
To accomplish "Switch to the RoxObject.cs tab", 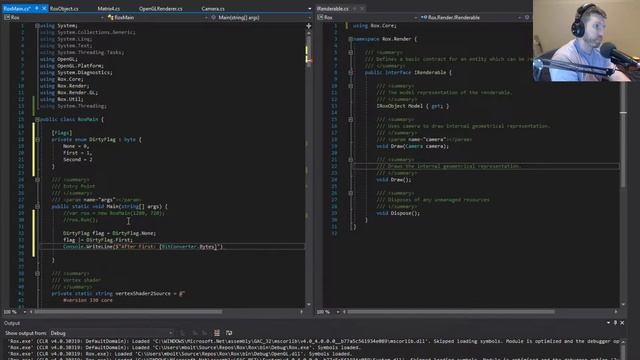I will pyautogui.click(x=64, y=9).
